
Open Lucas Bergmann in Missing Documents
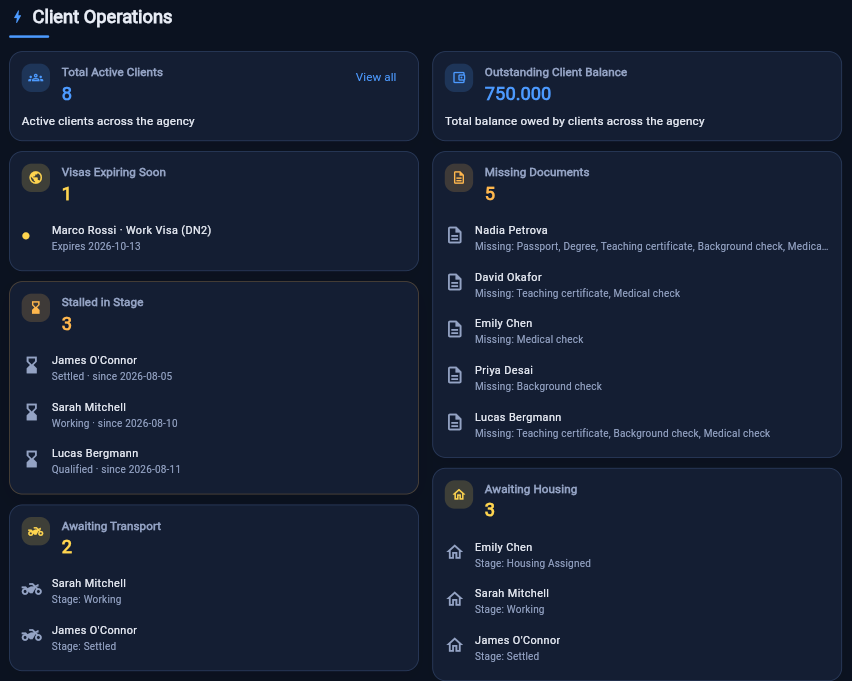point(518,417)
